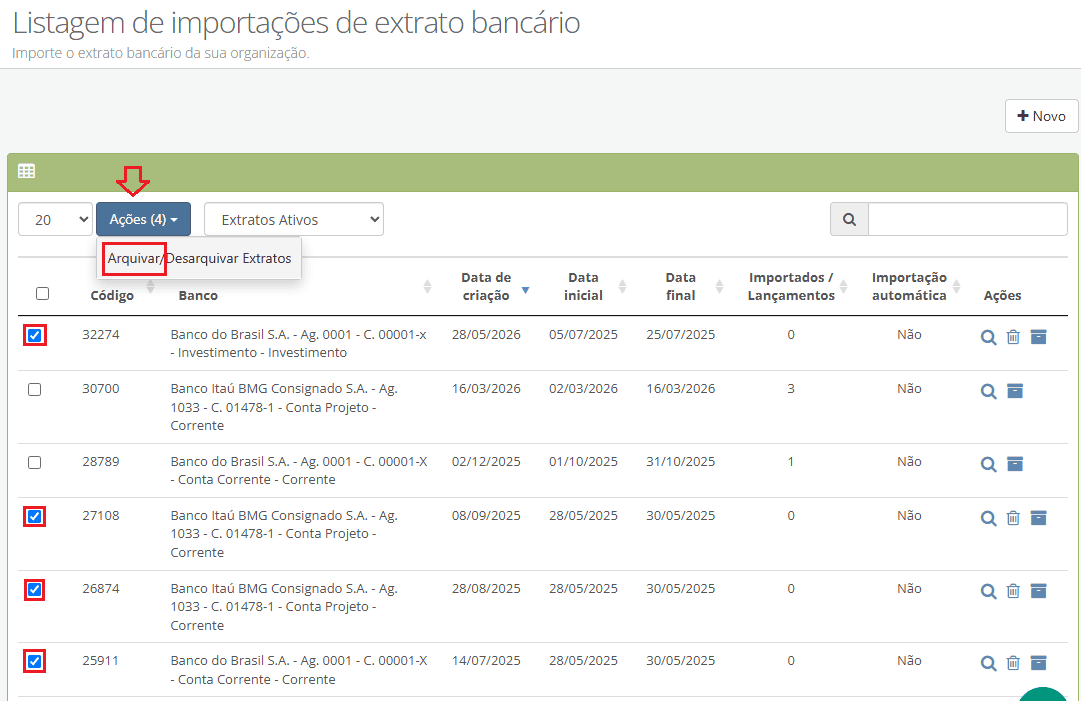Click the search magnifier button
The width and height of the screenshot is (1081, 701).
(849, 219)
